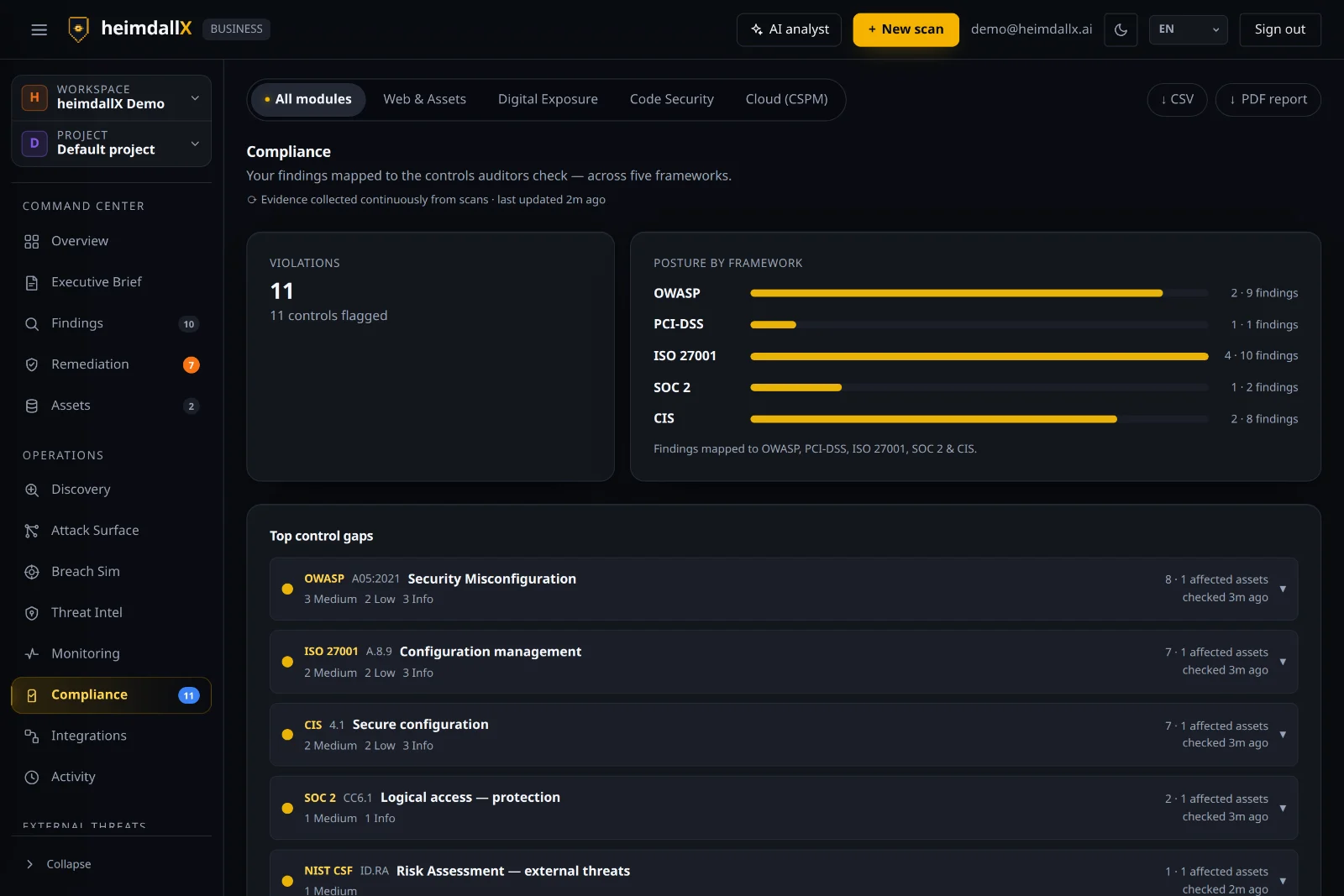
Task: Open the EN language dropdown
Action: point(1188,29)
